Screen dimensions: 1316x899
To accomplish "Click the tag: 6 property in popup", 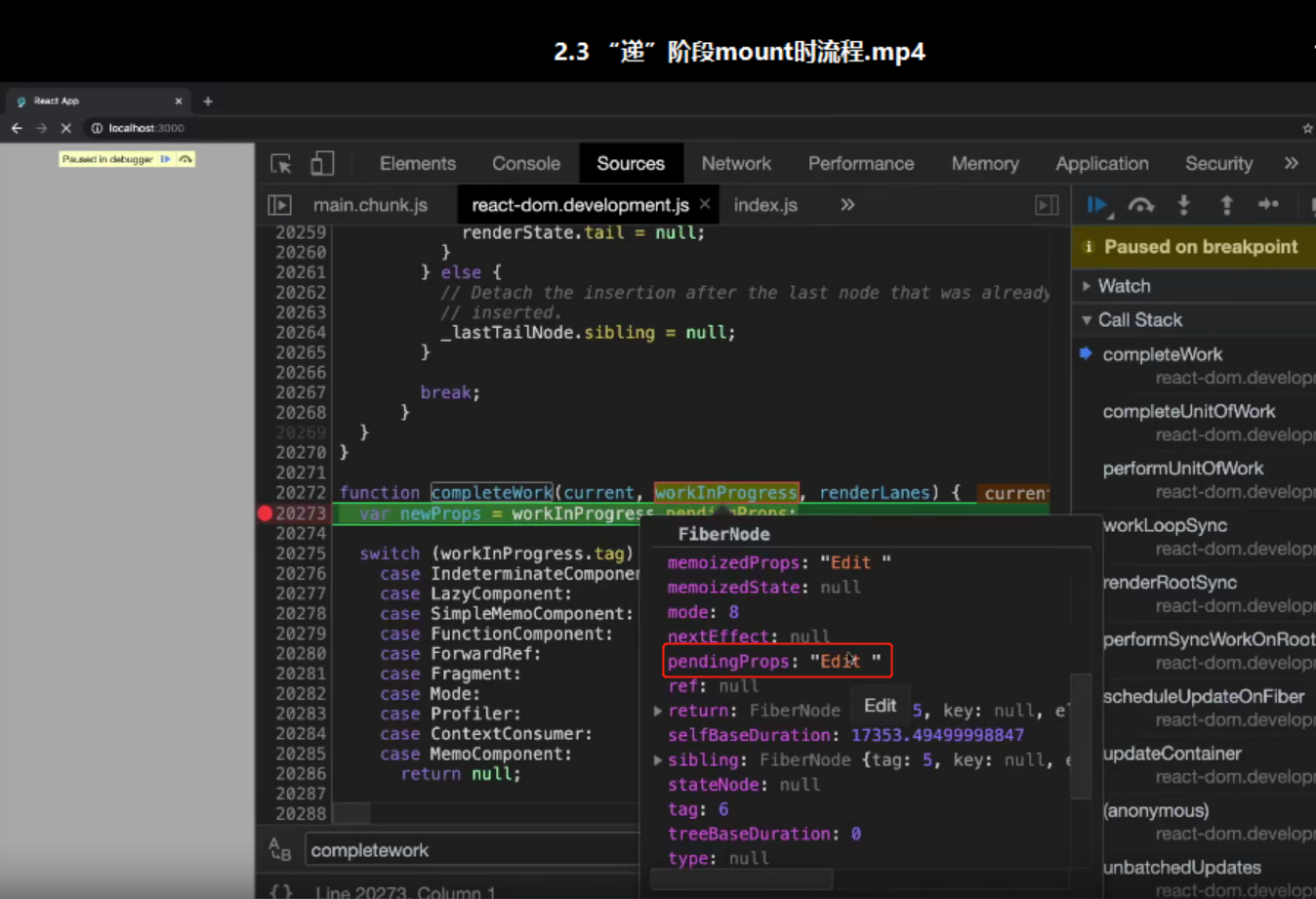I will (697, 809).
